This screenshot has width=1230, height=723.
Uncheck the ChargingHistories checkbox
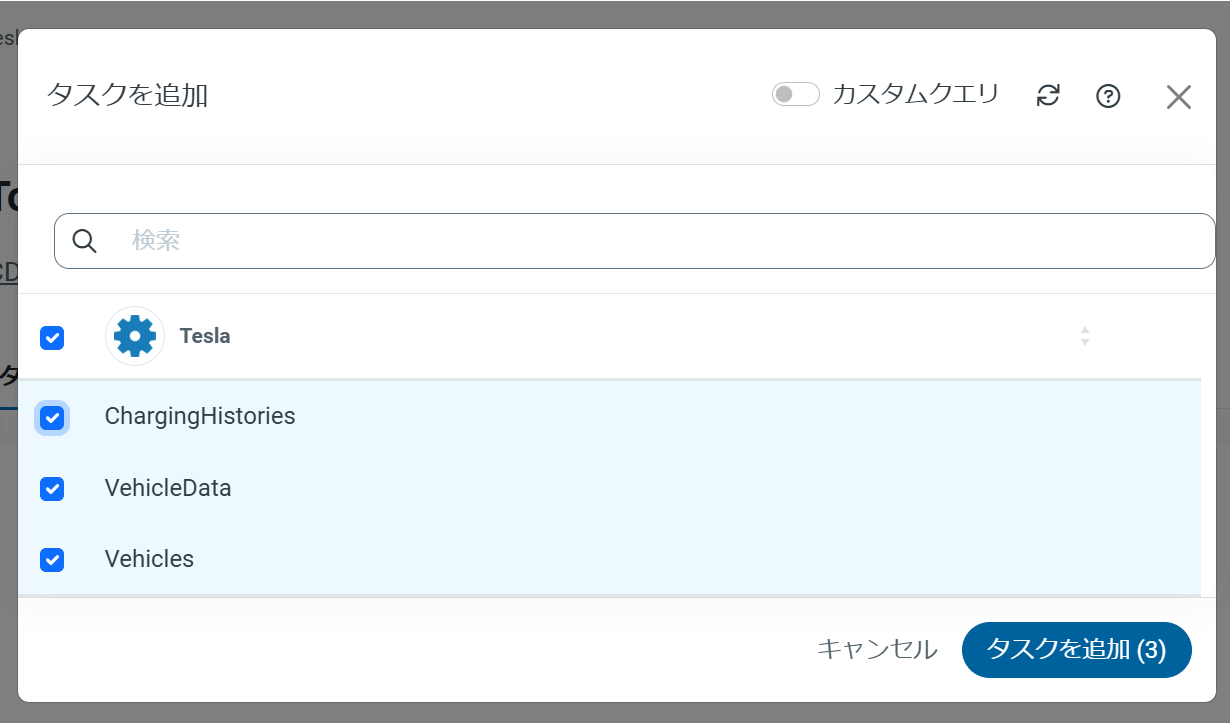[52, 417]
